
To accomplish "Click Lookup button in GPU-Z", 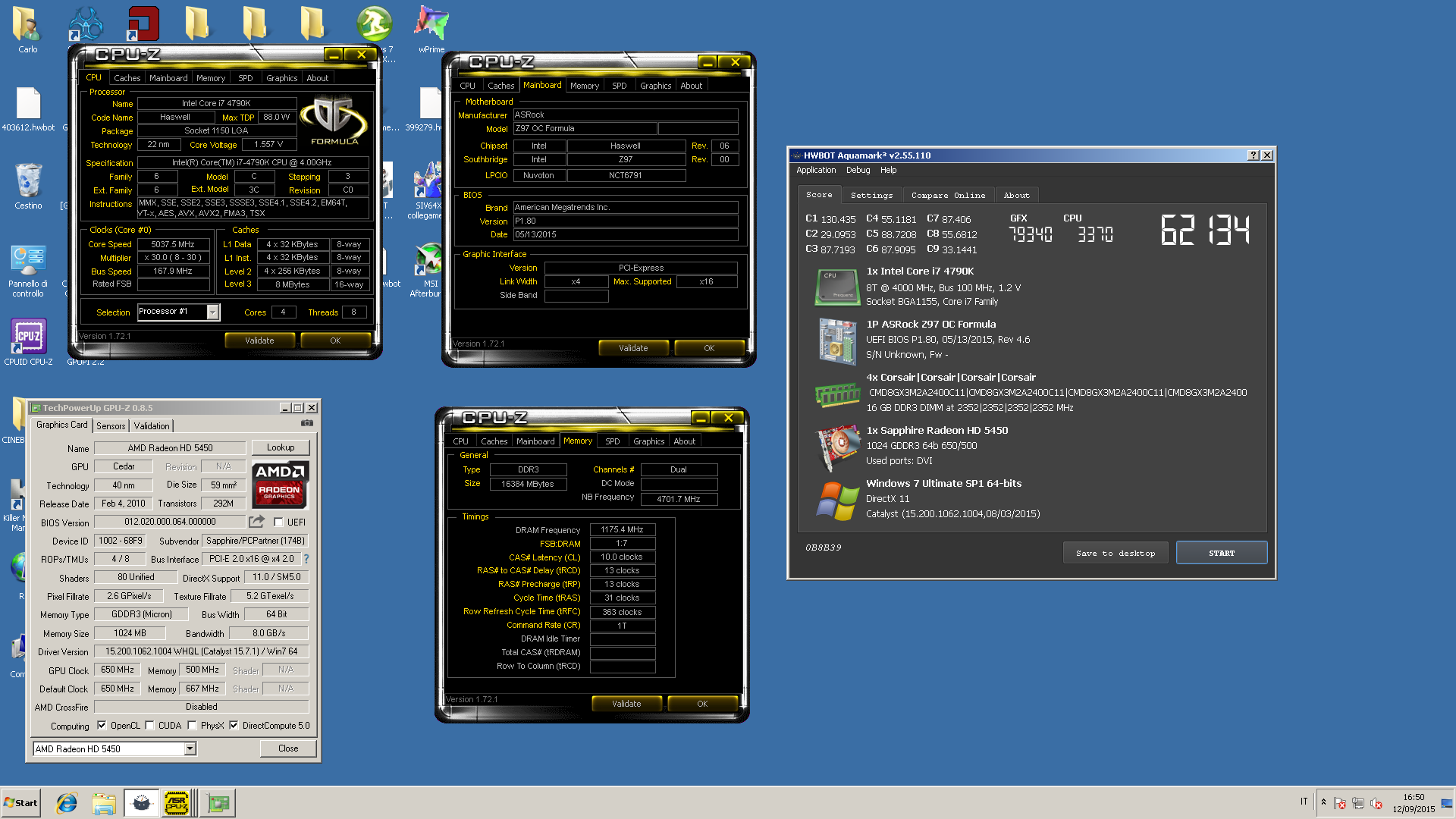I will tap(280, 447).
